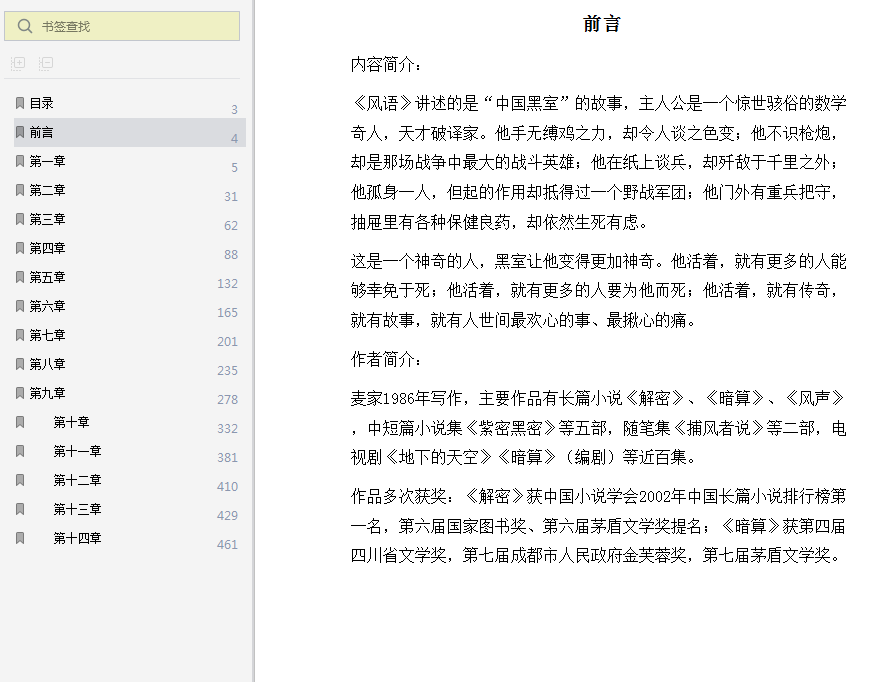Click the bookmark icon on 第十章 row
The width and height of the screenshot is (871, 682).
pos(20,422)
